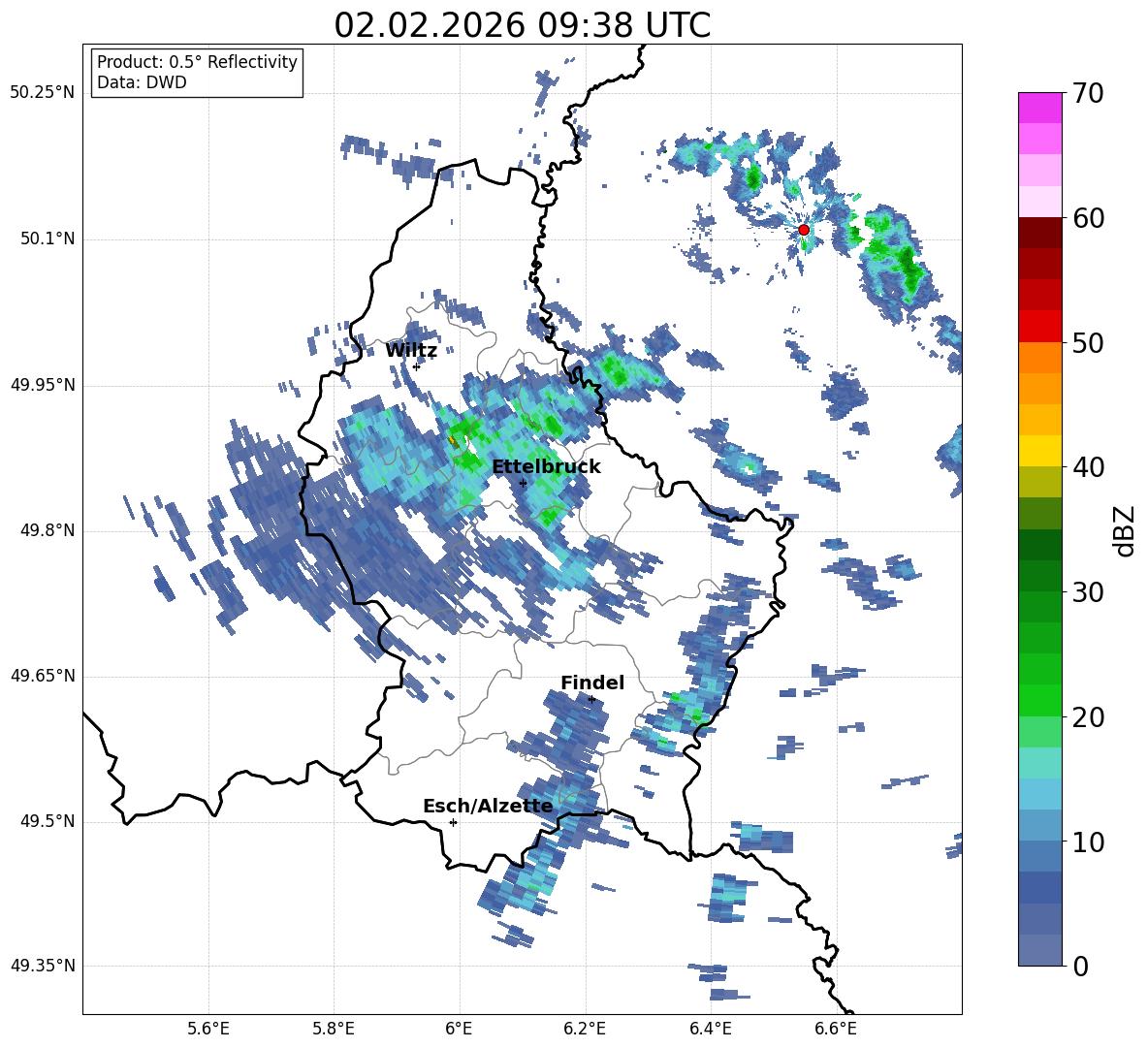The height and width of the screenshot is (1048, 1148).
Task: Click the colorbar tick label 70
Action: pyautogui.click(x=1089, y=93)
